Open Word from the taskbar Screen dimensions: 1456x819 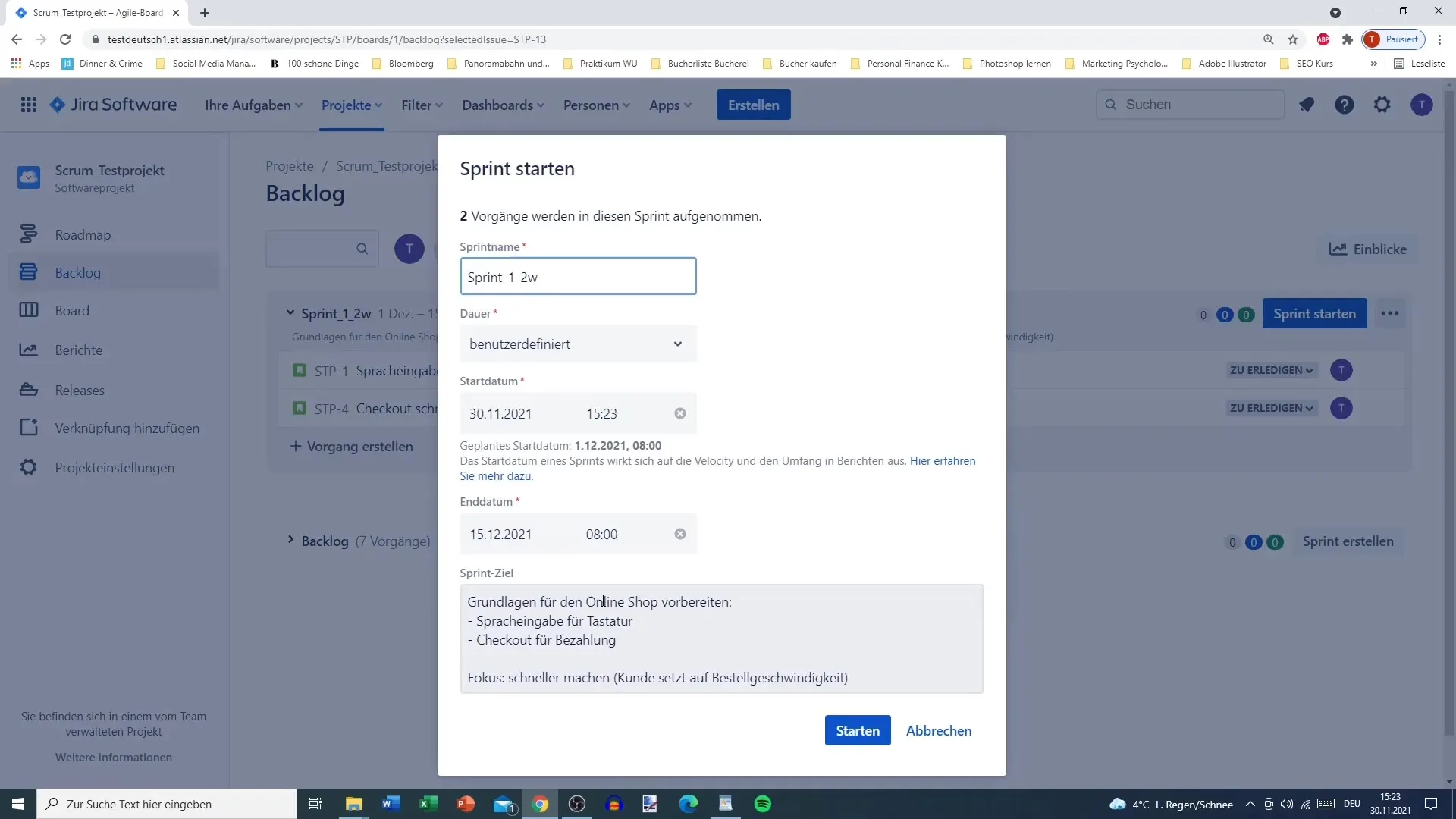pos(391,804)
